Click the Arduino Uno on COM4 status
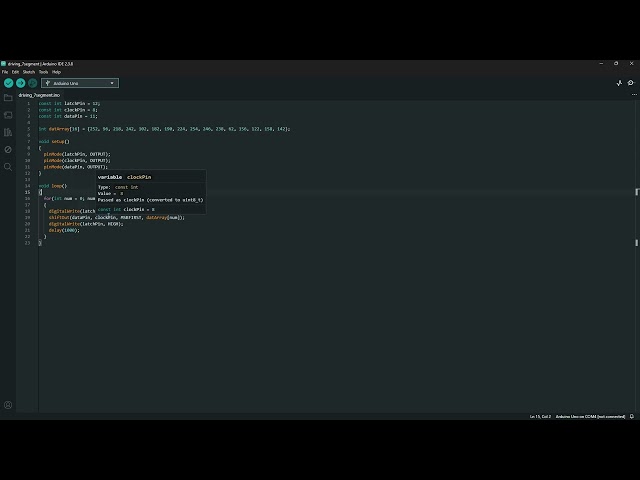Image resolution: width=640 pixels, height=480 pixels. coord(590,416)
